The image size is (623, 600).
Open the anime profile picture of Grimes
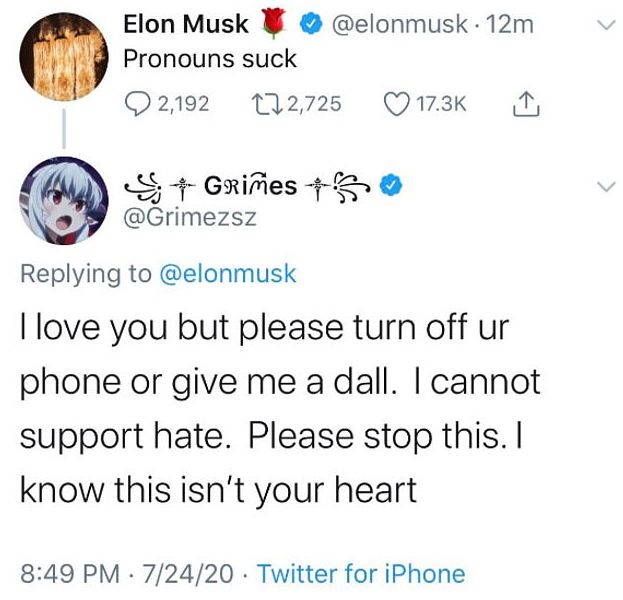pyautogui.click(x=64, y=201)
